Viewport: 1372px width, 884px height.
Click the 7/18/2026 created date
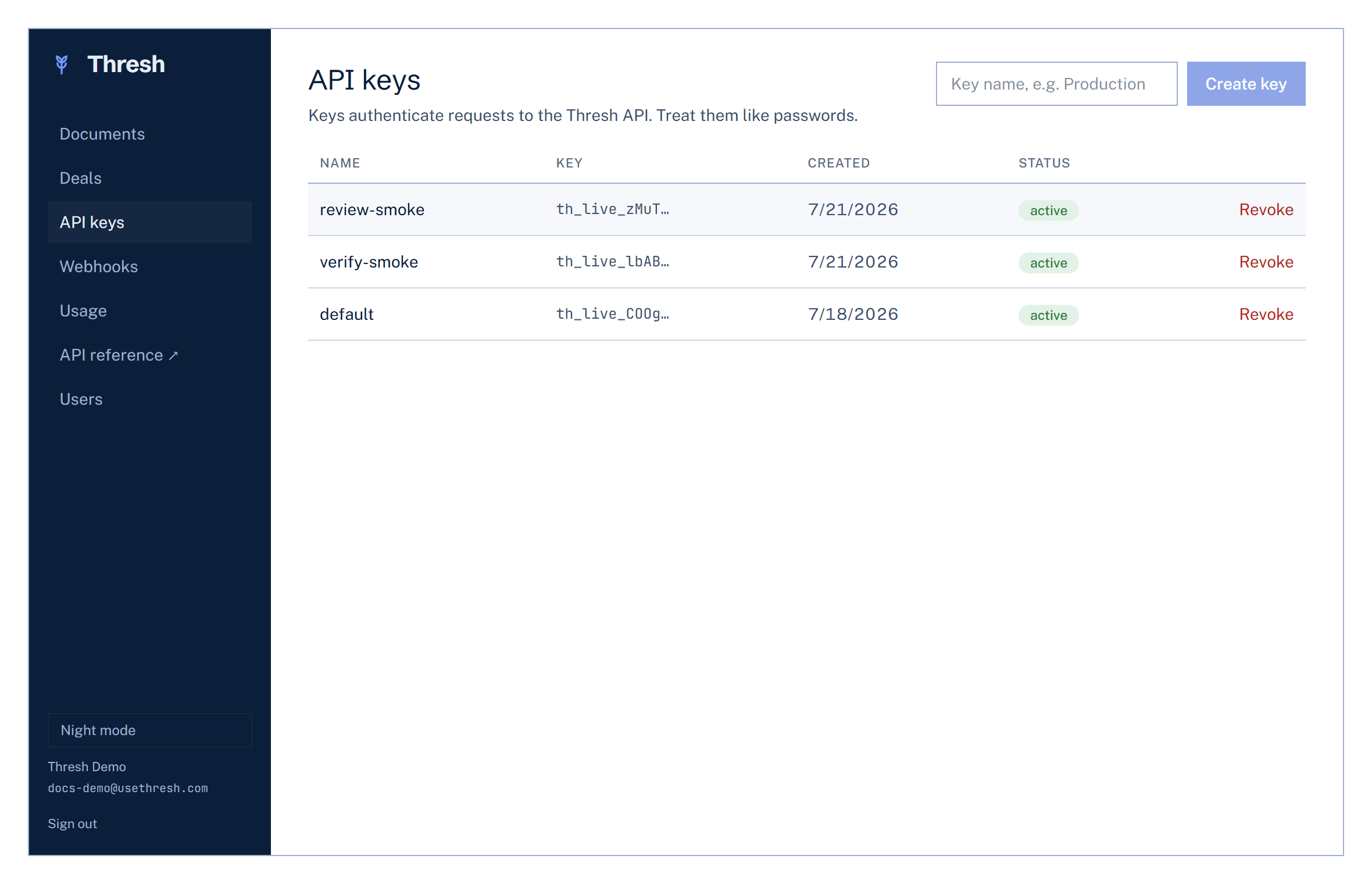pos(853,314)
